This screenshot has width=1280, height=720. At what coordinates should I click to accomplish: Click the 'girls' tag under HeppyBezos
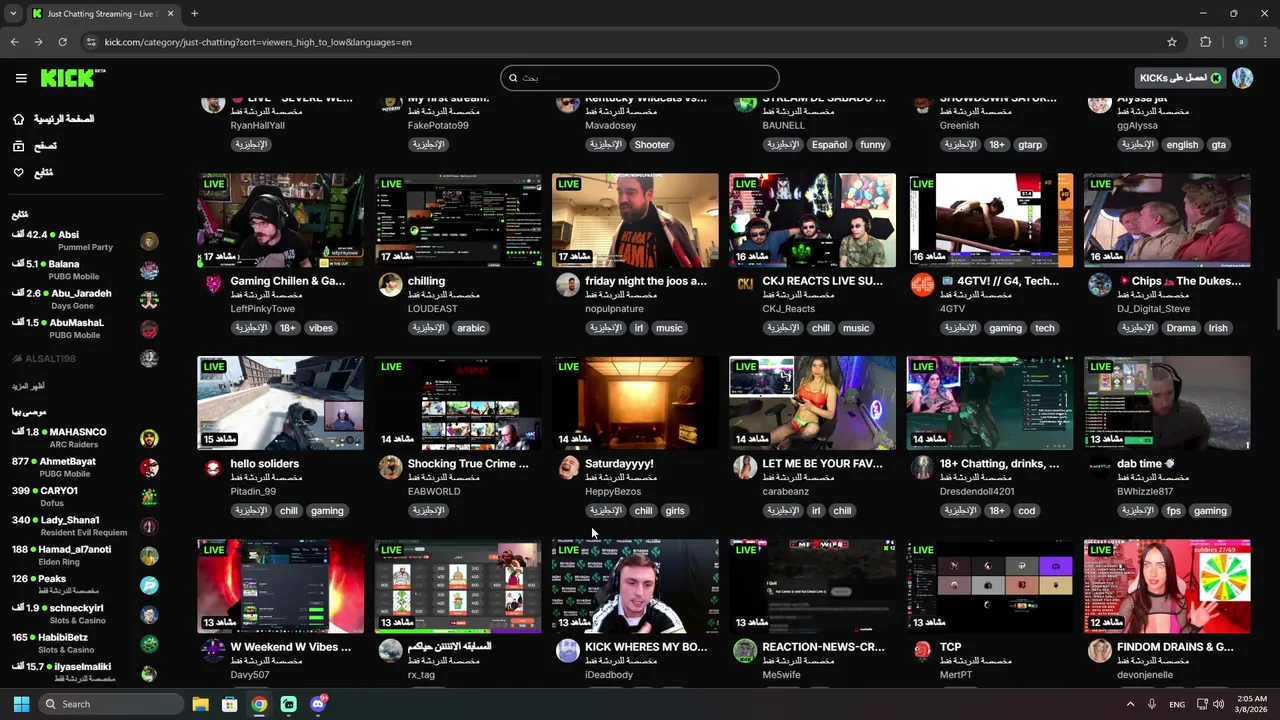[x=675, y=511]
